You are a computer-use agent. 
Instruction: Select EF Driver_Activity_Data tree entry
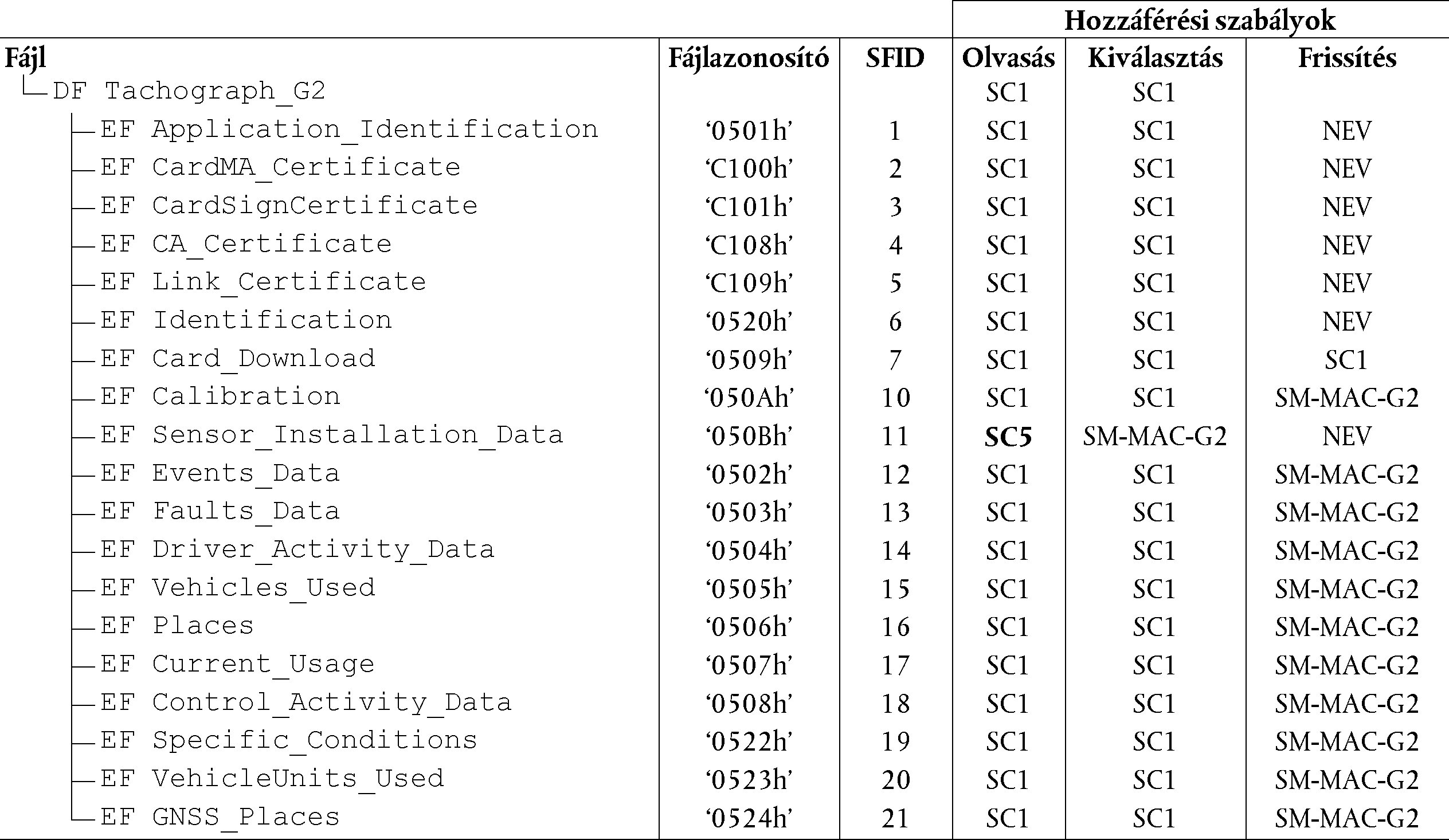click(x=297, y=549)
